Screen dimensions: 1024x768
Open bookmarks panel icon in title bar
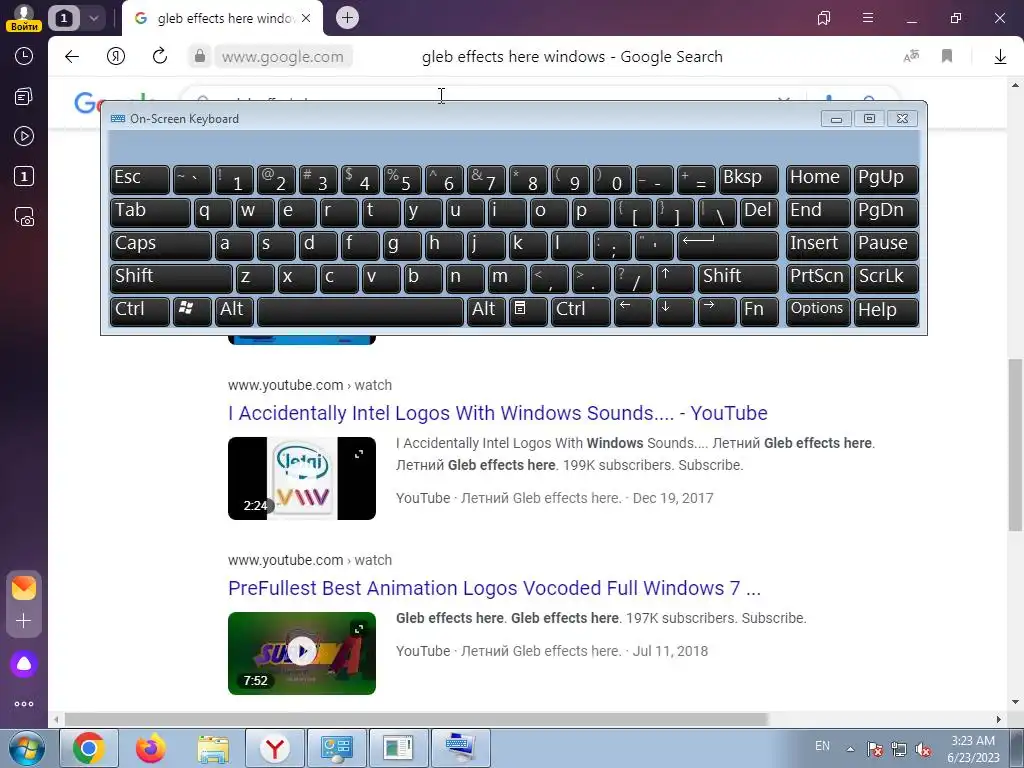click(824, 18)
